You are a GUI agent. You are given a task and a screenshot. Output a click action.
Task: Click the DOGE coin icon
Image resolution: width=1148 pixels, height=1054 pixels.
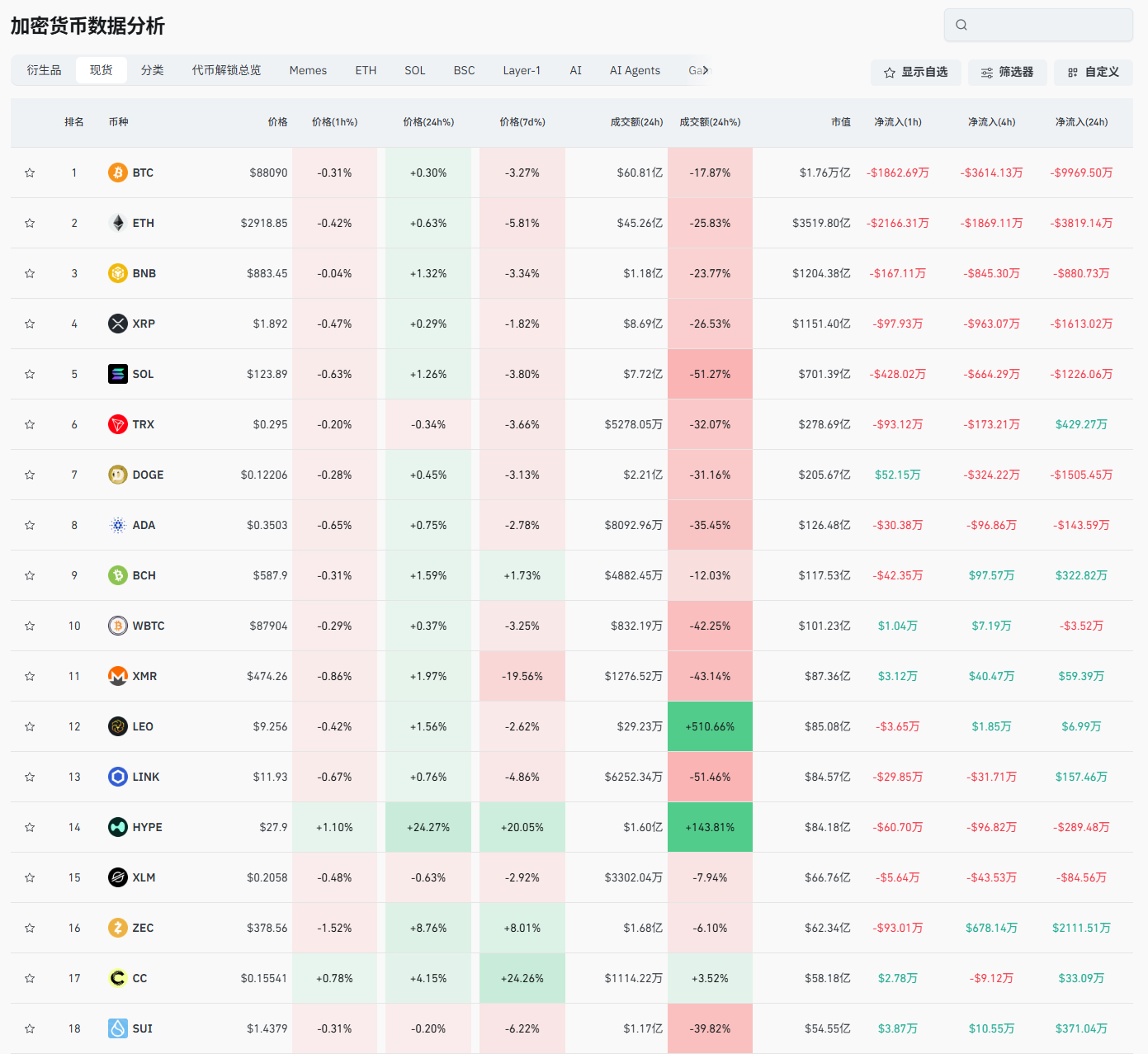[118, 475]
